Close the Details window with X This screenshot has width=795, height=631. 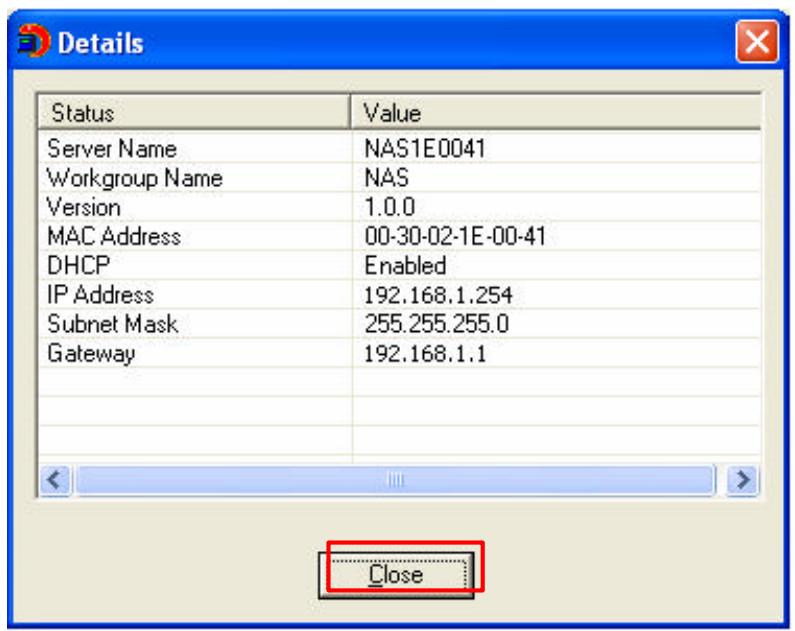coord(757,42)
